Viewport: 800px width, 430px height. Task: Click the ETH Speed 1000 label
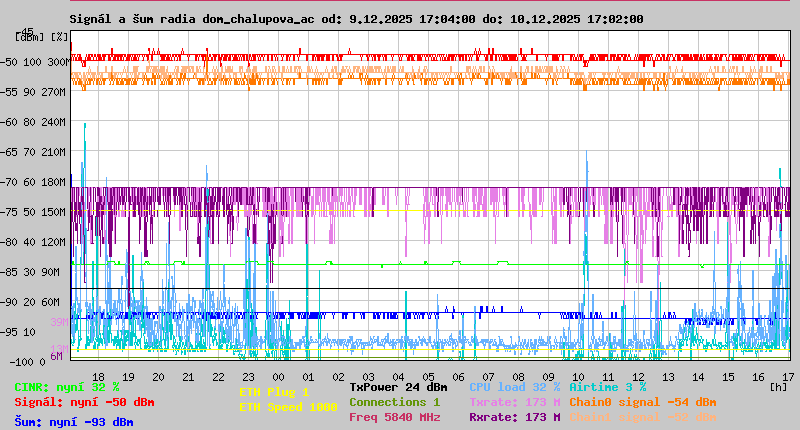point(288,407)
